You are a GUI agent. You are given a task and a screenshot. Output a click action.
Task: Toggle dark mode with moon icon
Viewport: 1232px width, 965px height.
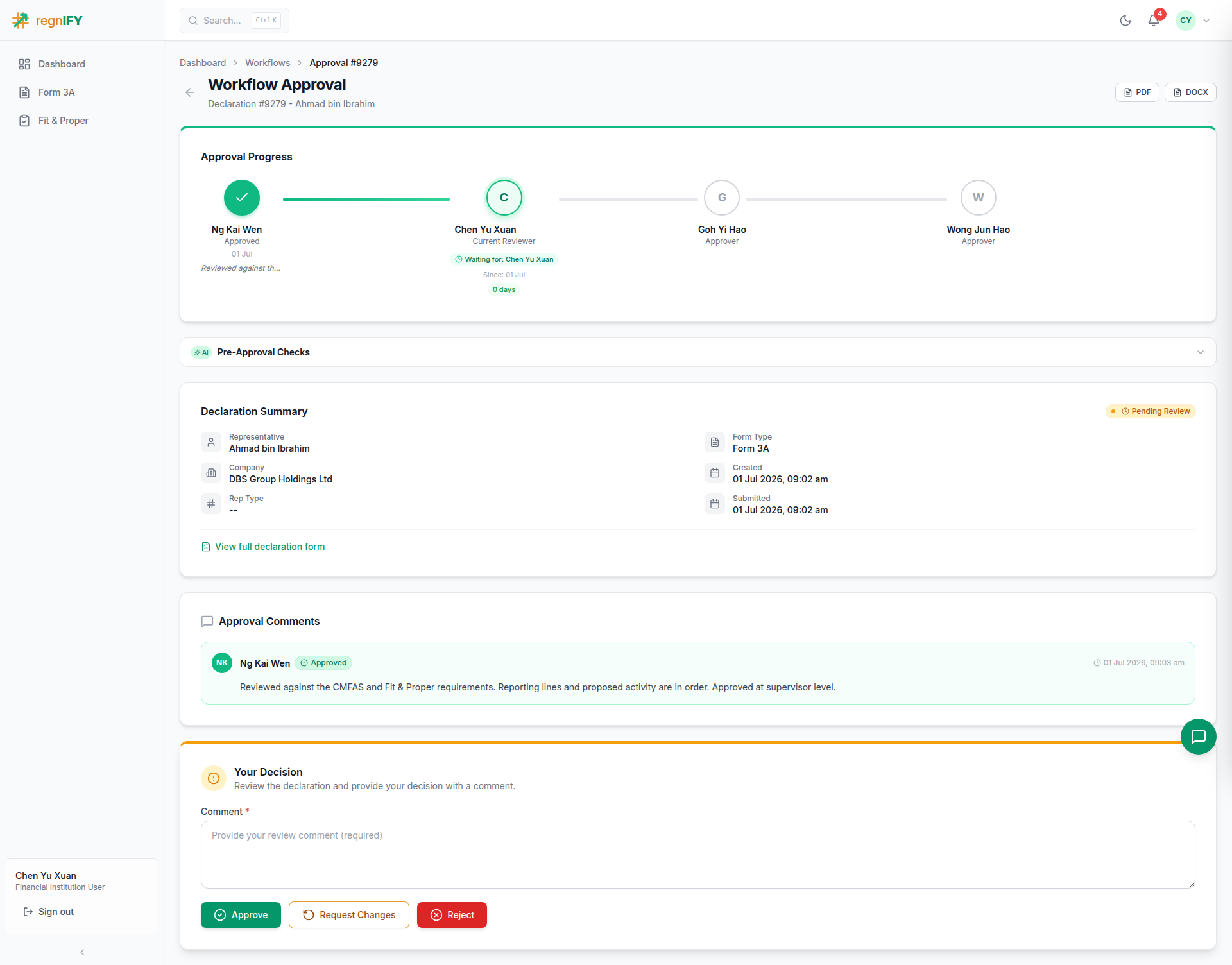pos(1125,21)
